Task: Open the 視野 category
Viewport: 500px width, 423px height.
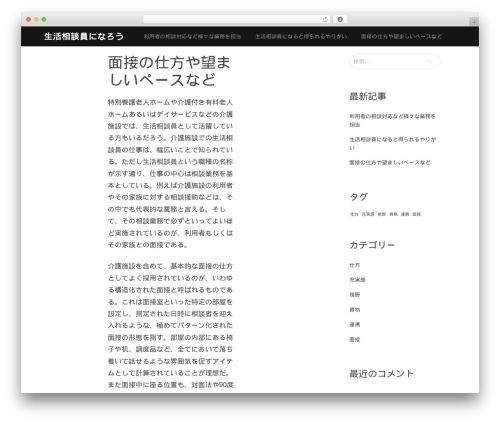Action: pos(355,295)
